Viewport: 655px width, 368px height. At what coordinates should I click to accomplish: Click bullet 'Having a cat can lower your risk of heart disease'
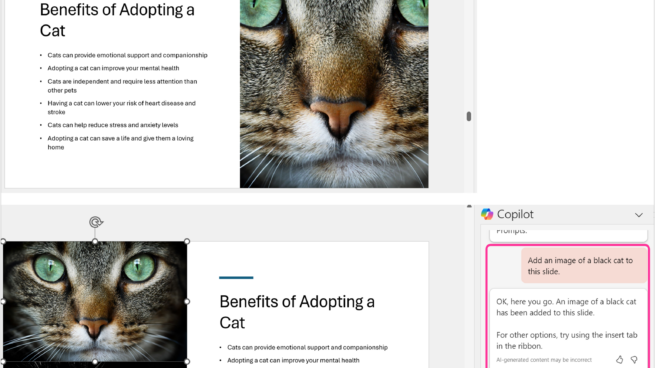coord(121,107)
